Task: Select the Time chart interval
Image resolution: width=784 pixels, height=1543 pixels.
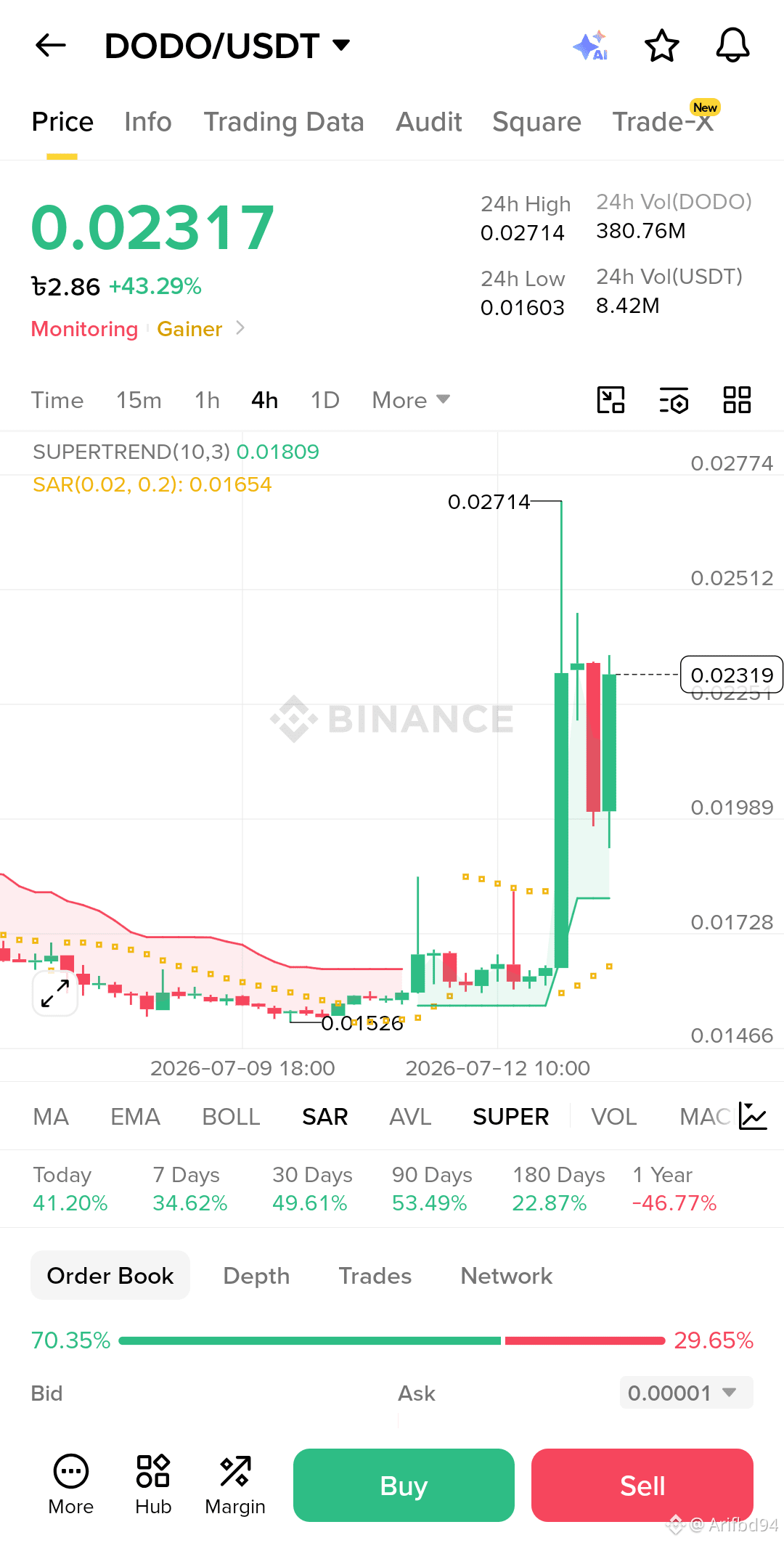Action: [57, 400]
